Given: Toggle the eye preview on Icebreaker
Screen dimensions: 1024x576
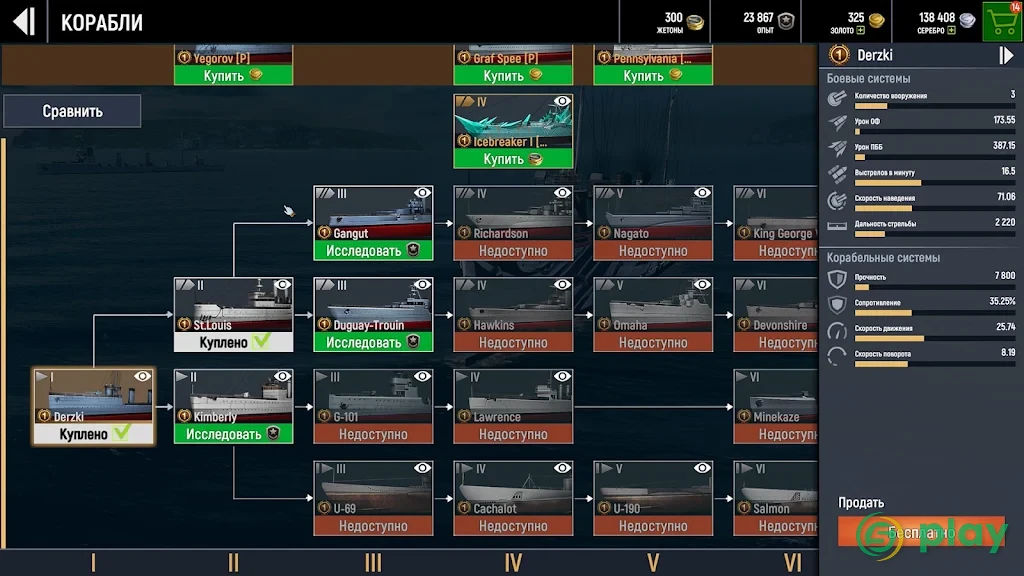Looking at the screenshot, I should pyautogui.click(x=562, y=101).
